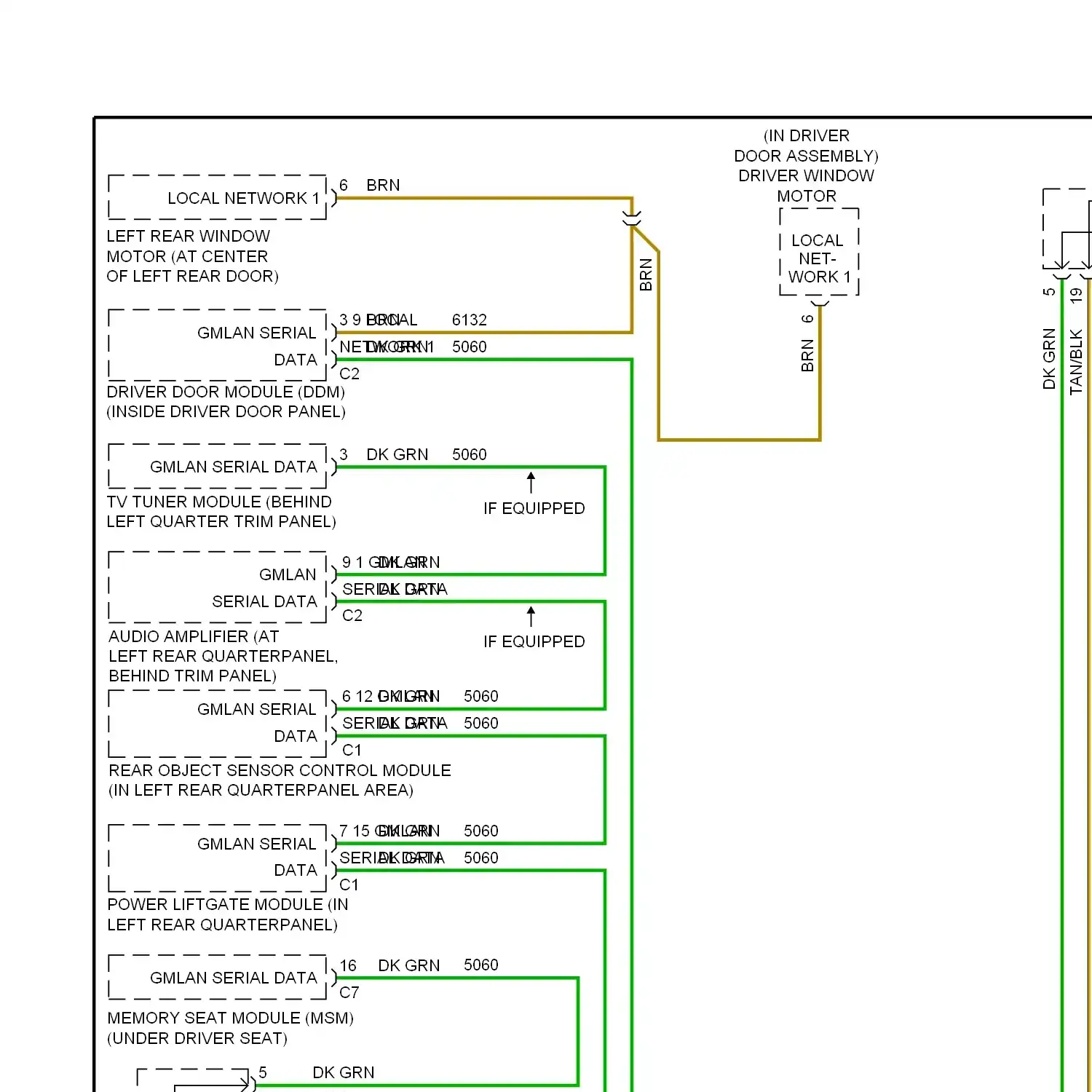Click the GMLAN SERIAL DATA box of TV Tuner Module
The width and height of the screenshot is (1092, 1092).
218,466
